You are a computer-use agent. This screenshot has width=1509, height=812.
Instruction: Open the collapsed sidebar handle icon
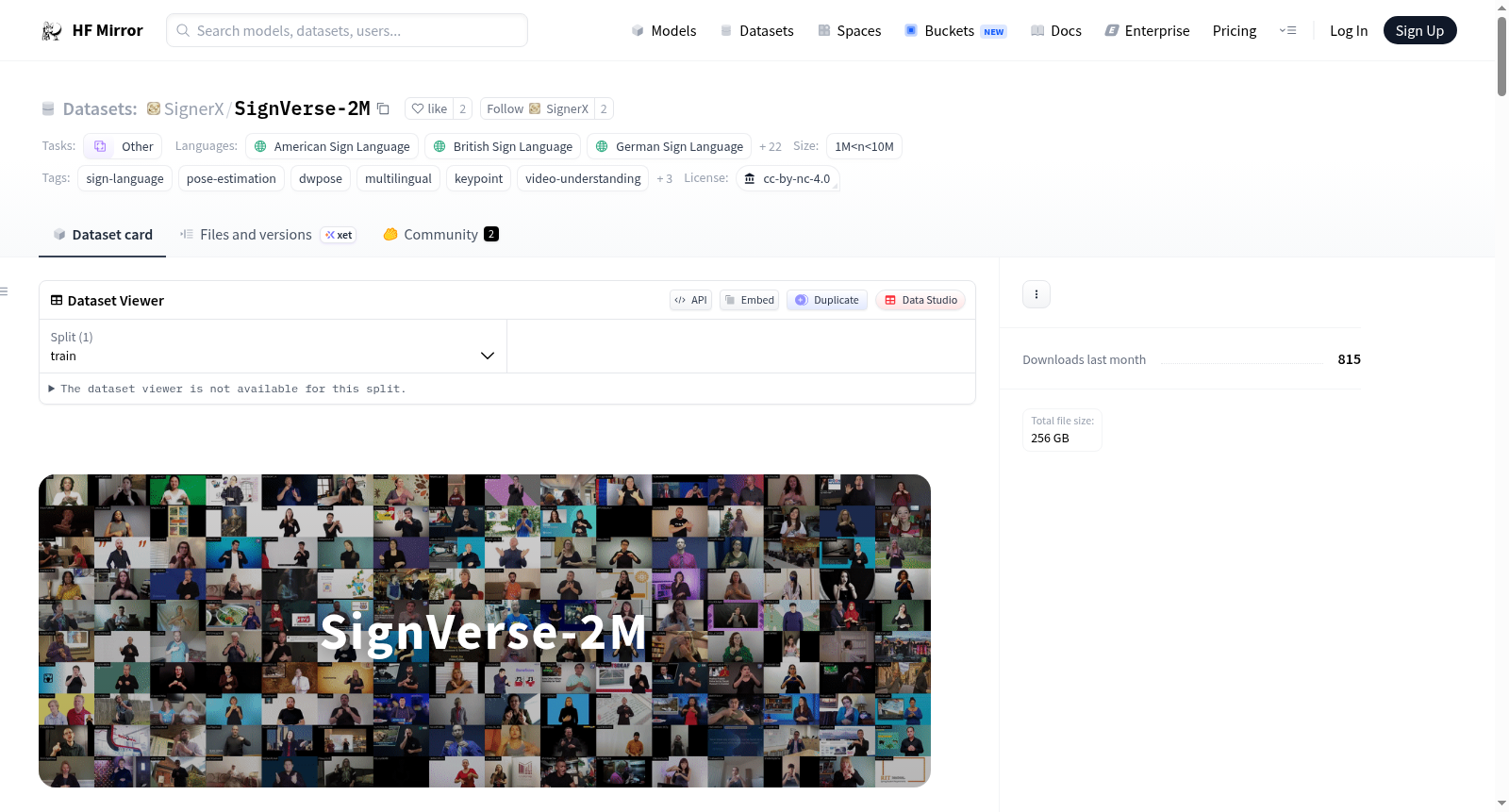[x=5, y=291]
